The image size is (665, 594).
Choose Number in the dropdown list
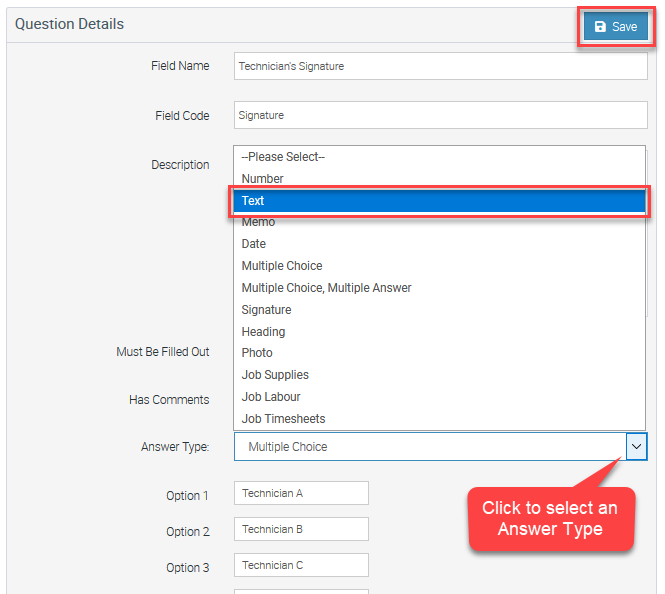coord(439,179)
